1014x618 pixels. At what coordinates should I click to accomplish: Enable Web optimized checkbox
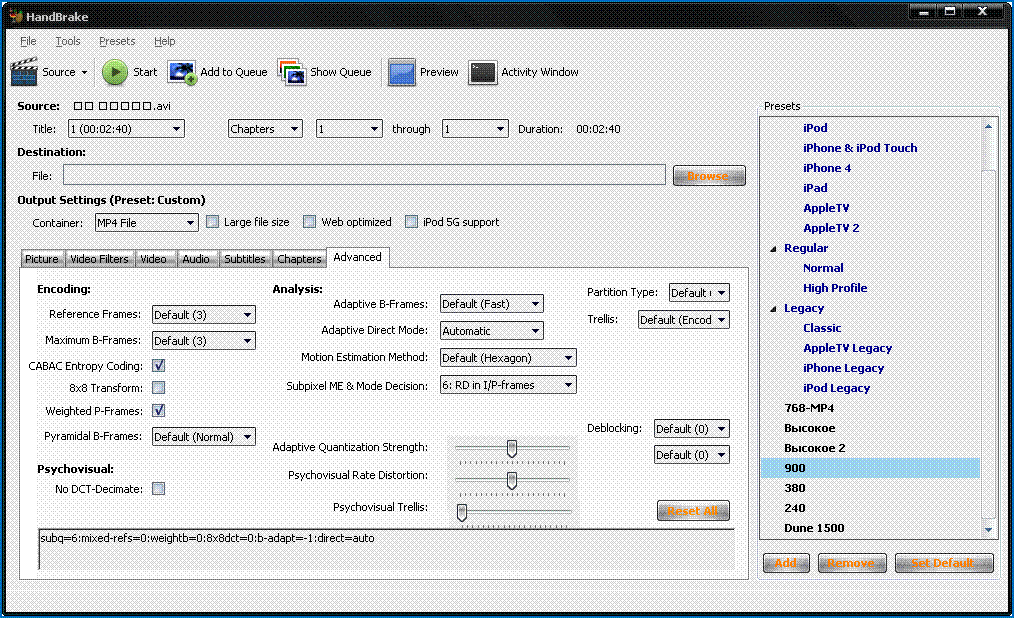[310, 222]
